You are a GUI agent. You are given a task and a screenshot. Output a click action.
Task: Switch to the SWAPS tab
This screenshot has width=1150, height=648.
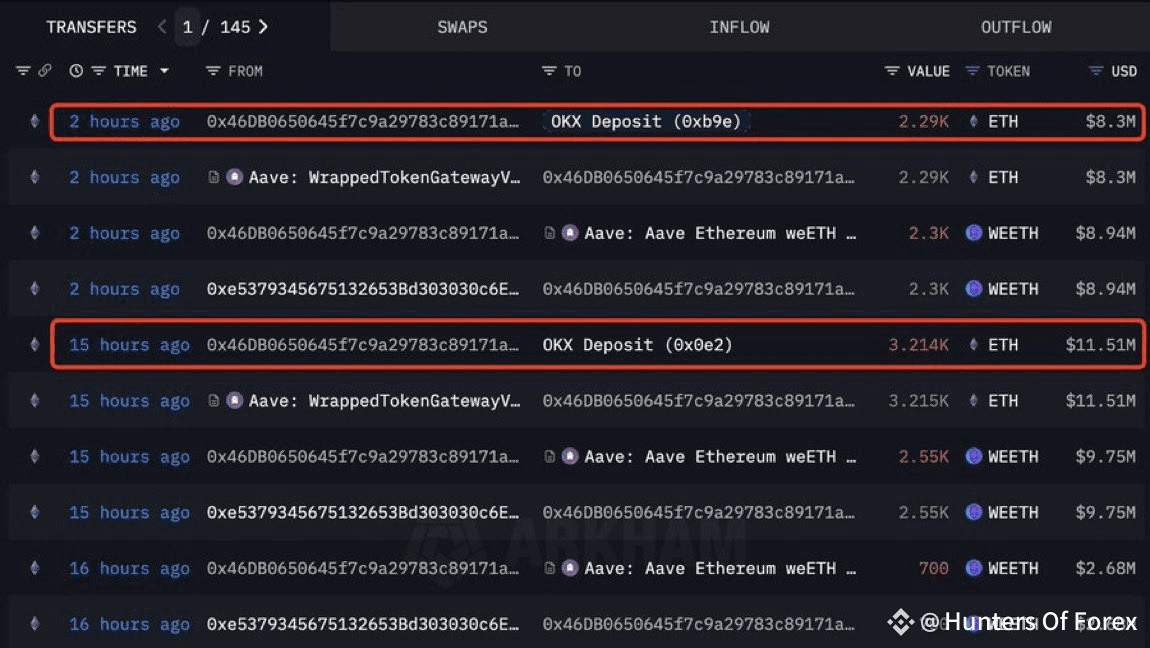pos(462,27)
